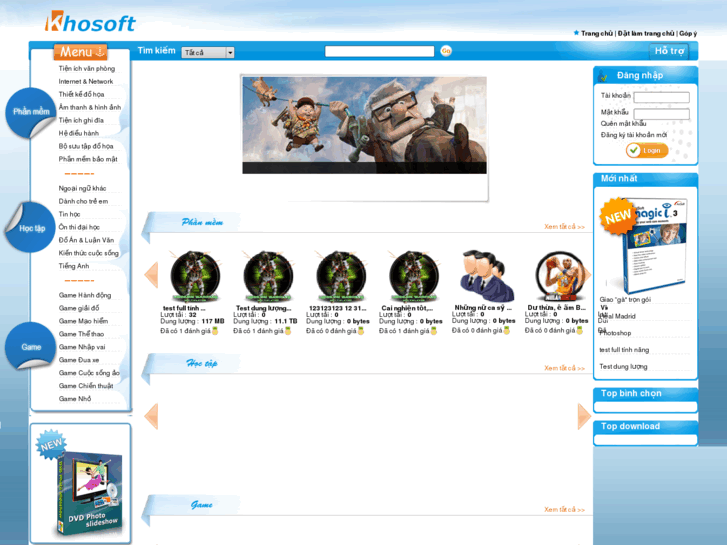
Task: Click the Học tập round category badge
Action: point(31,228)
